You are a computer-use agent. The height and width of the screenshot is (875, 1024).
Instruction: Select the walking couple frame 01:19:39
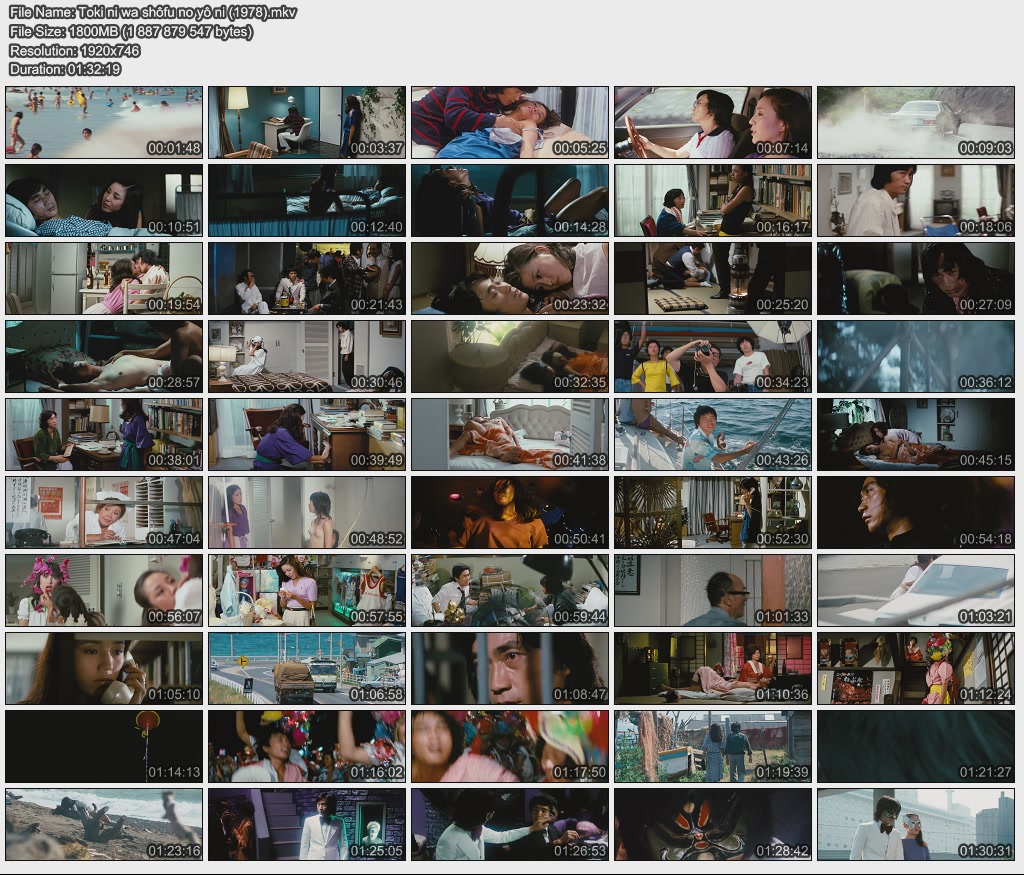(x=713, y=746)
